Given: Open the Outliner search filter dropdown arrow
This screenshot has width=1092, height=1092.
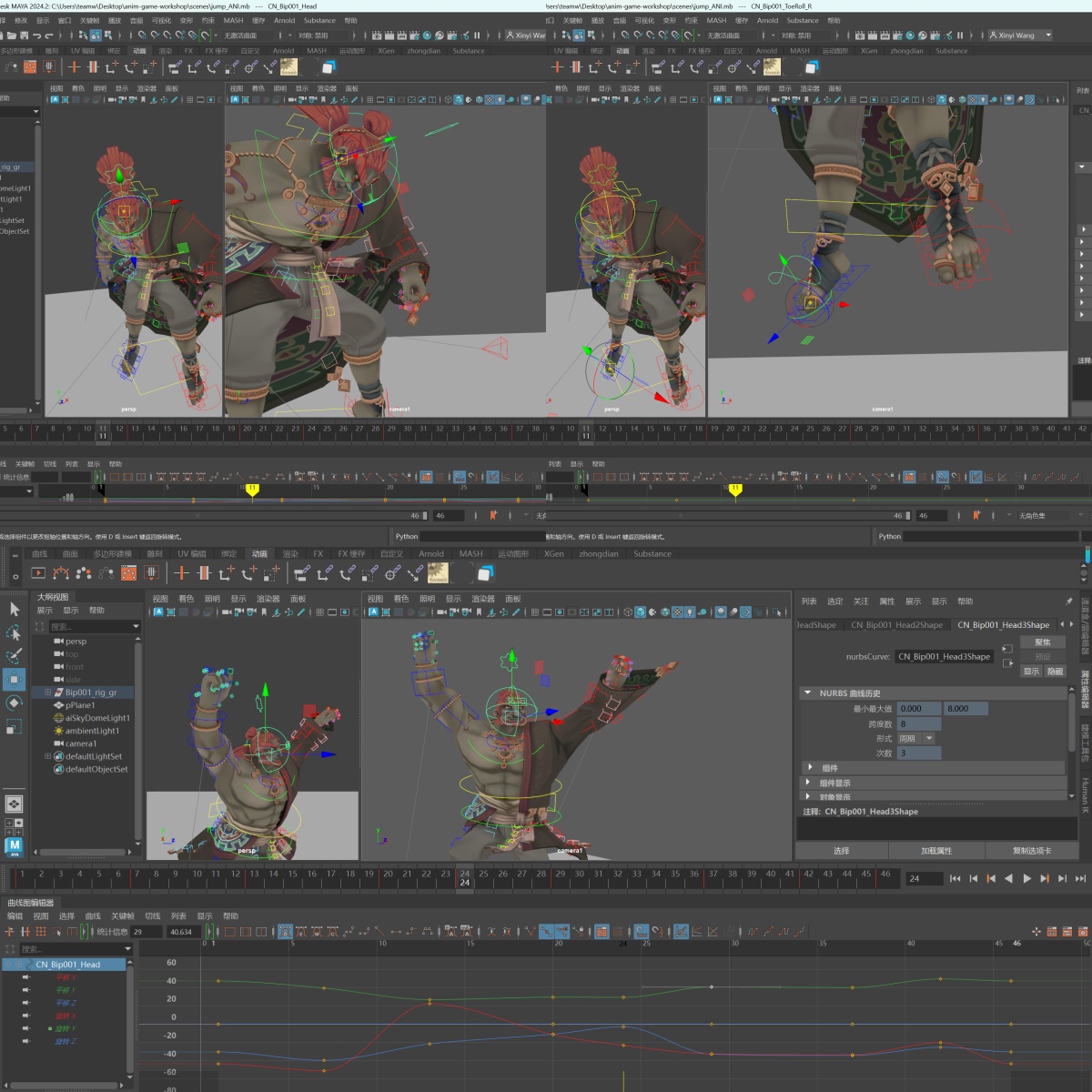Looking at the screenshot, I should tap(136, 626).
